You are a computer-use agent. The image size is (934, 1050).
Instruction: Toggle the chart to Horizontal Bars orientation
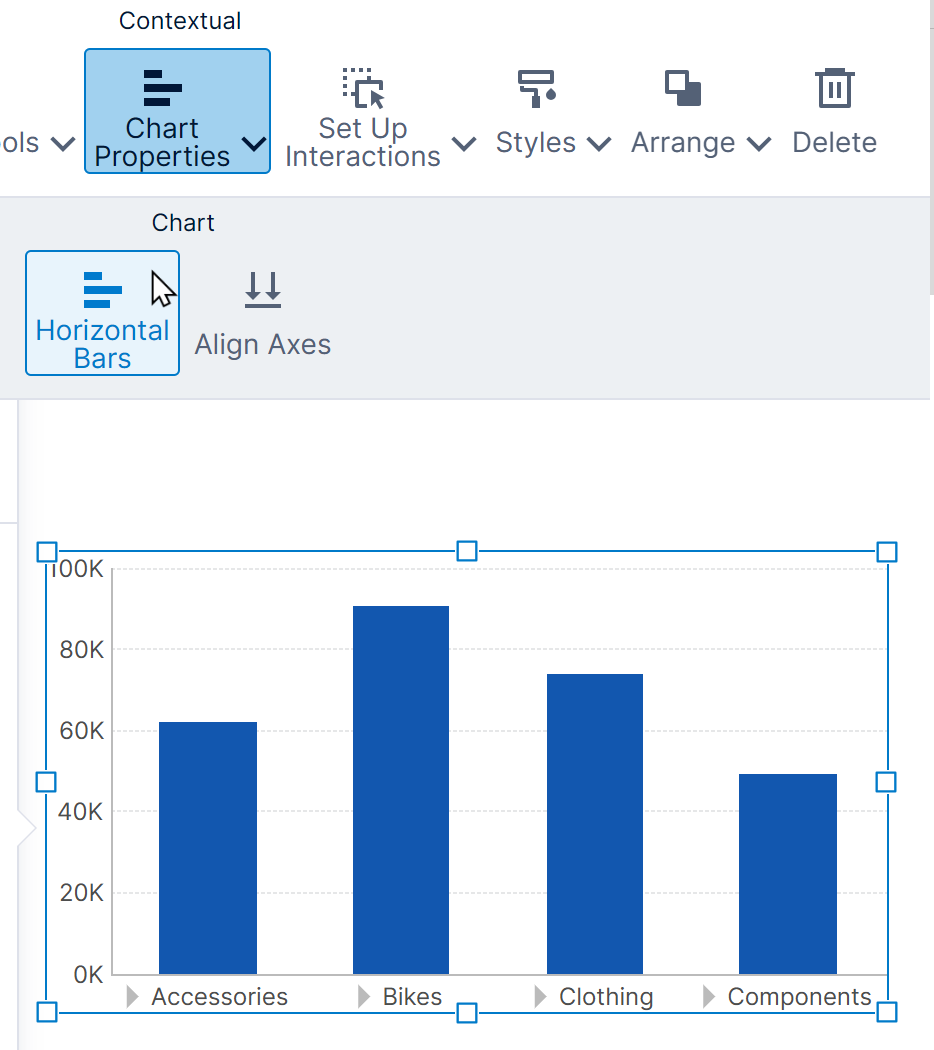101,313
